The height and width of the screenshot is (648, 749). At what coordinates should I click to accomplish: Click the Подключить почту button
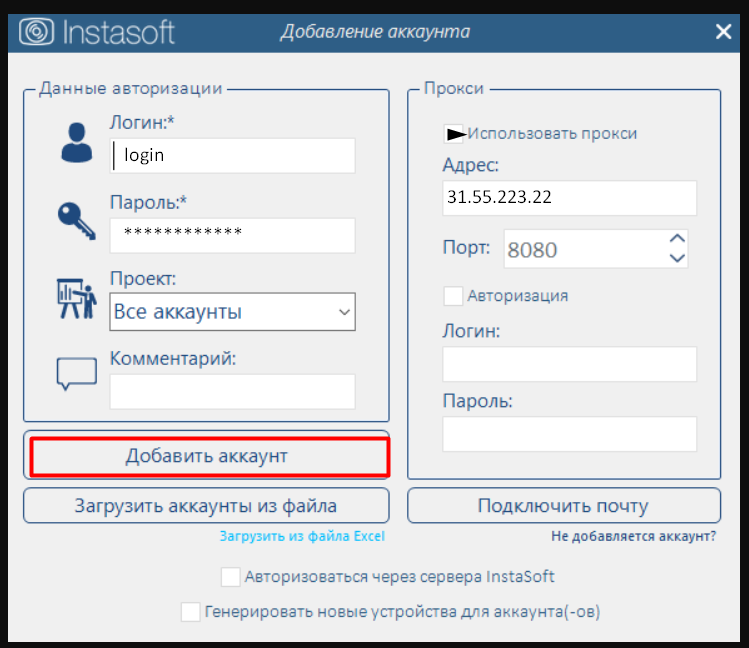[x=564, y=506]
